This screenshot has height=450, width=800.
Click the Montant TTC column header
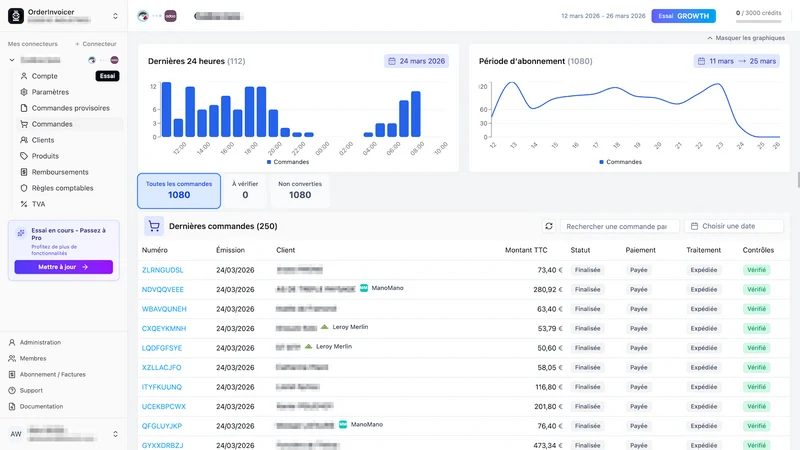pos(526,250)
